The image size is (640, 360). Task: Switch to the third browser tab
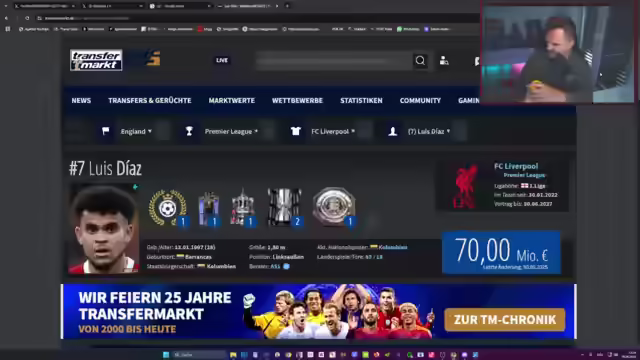(x=180, y=6)
